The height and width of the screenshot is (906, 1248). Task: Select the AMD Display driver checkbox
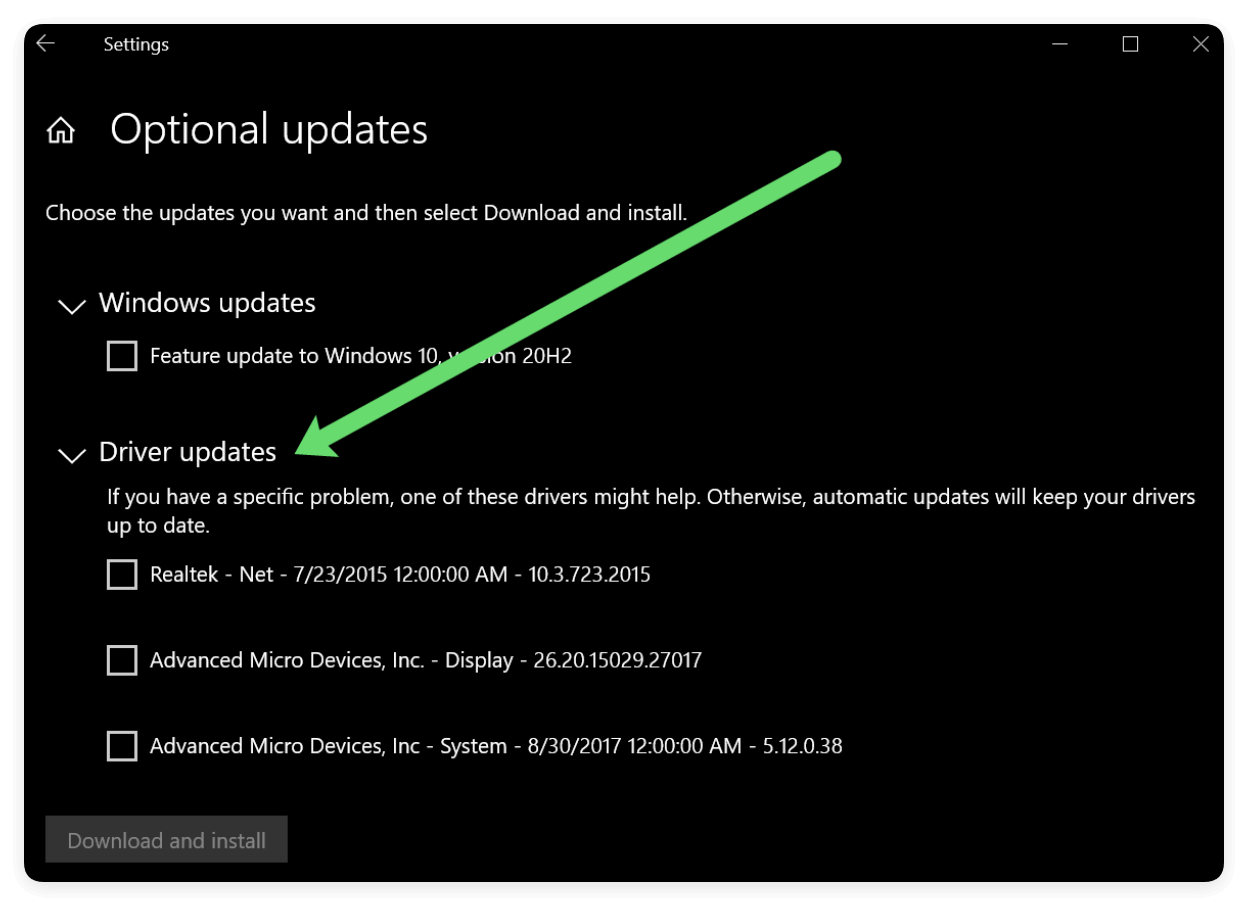121,660
